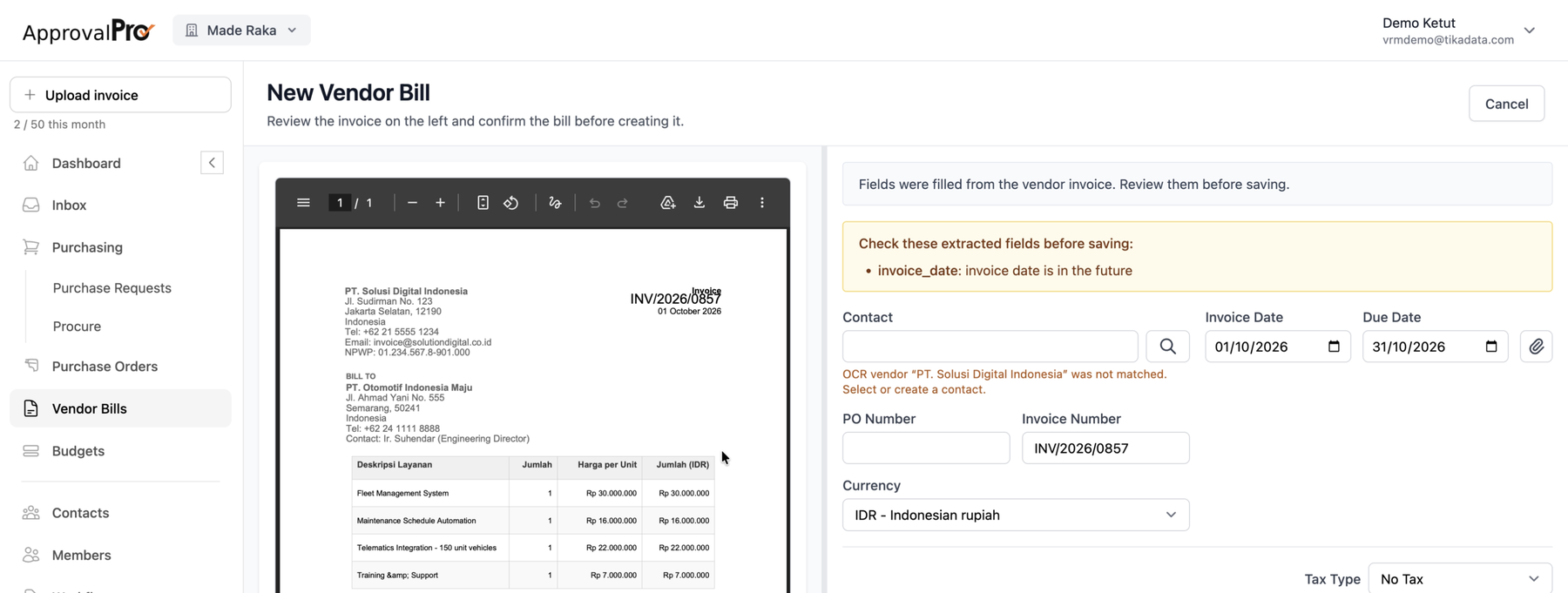Image resolution: width=1568 pixels, height=593 pixels.
Task: Click the PDF page number box
Action: tap(340, 203)
